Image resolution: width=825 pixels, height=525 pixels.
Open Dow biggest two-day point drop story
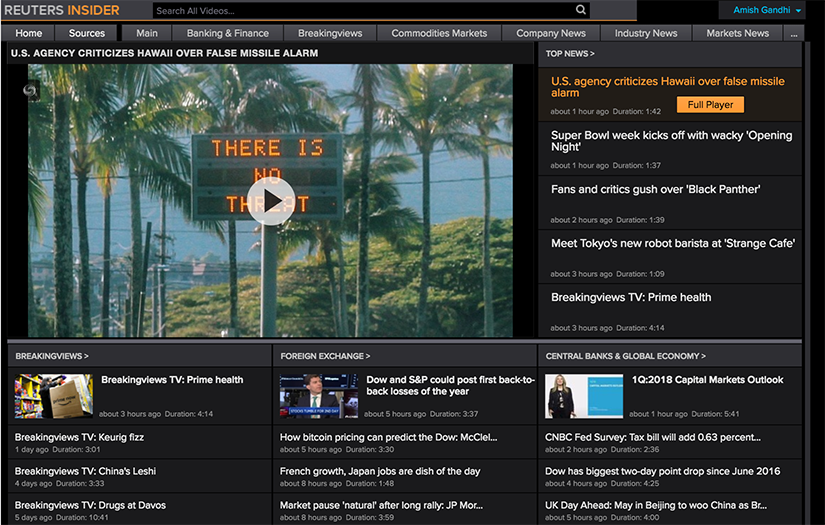point(662,471)
